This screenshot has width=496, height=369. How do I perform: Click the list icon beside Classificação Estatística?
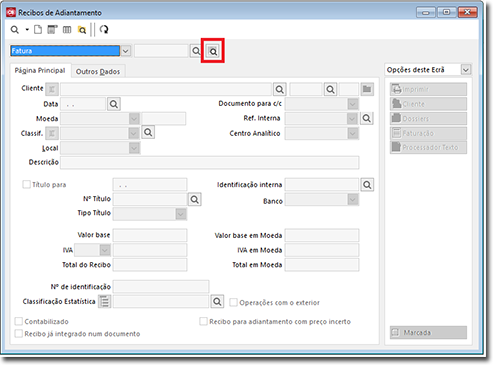pyautogui.click(x=104, y=302)
